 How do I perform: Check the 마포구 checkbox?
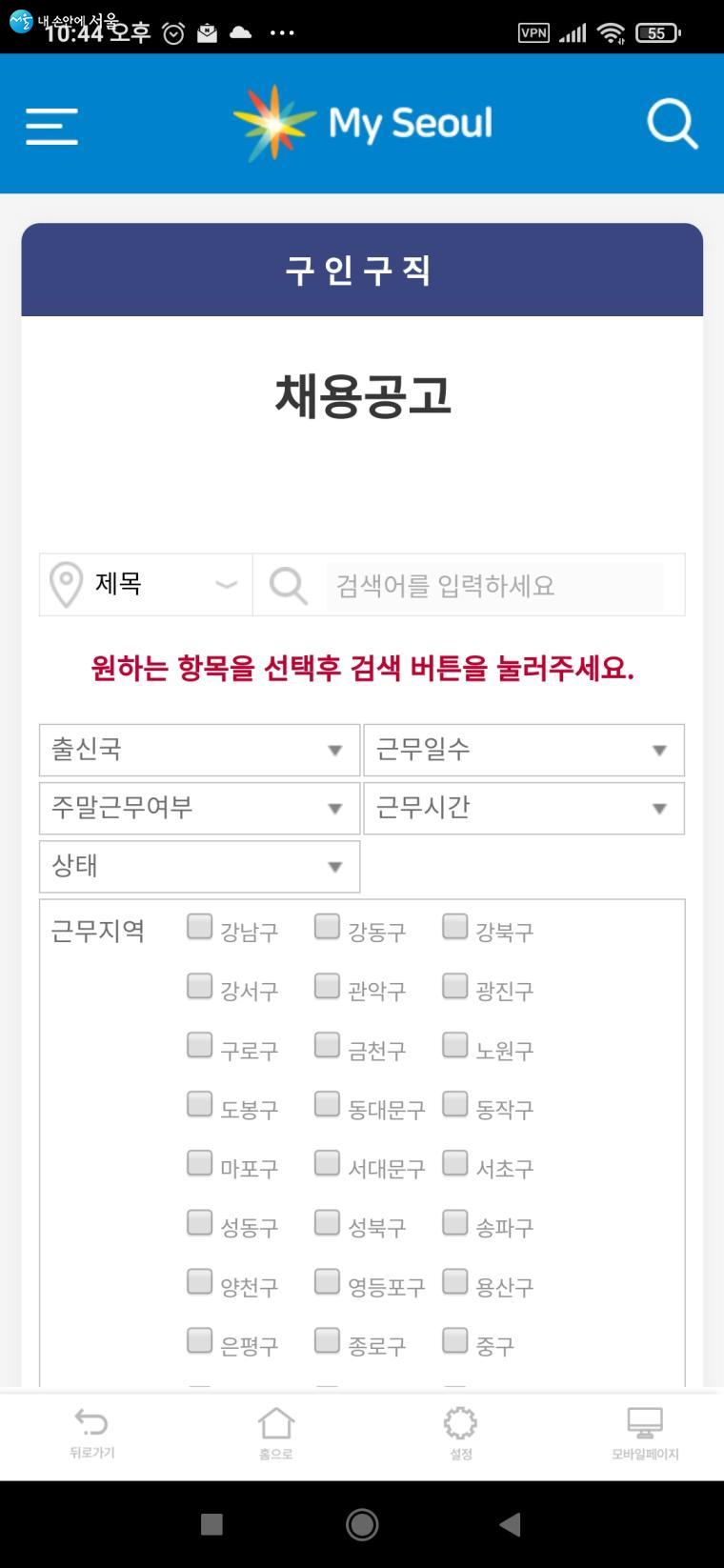point(199,1163)
